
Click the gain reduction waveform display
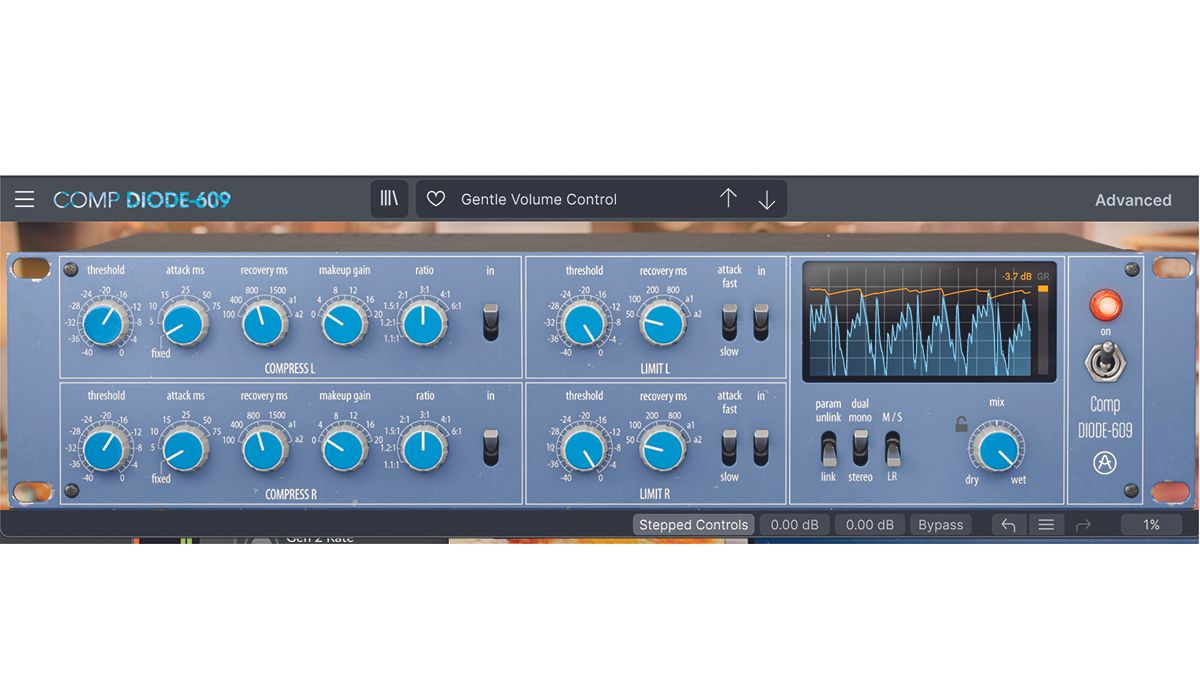[x=918, y=322]
